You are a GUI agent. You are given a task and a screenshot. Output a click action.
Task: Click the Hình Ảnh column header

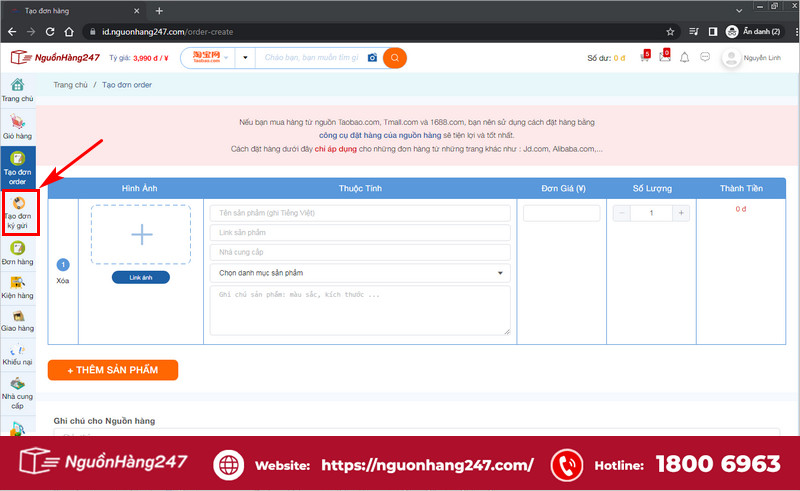(139, 188)
